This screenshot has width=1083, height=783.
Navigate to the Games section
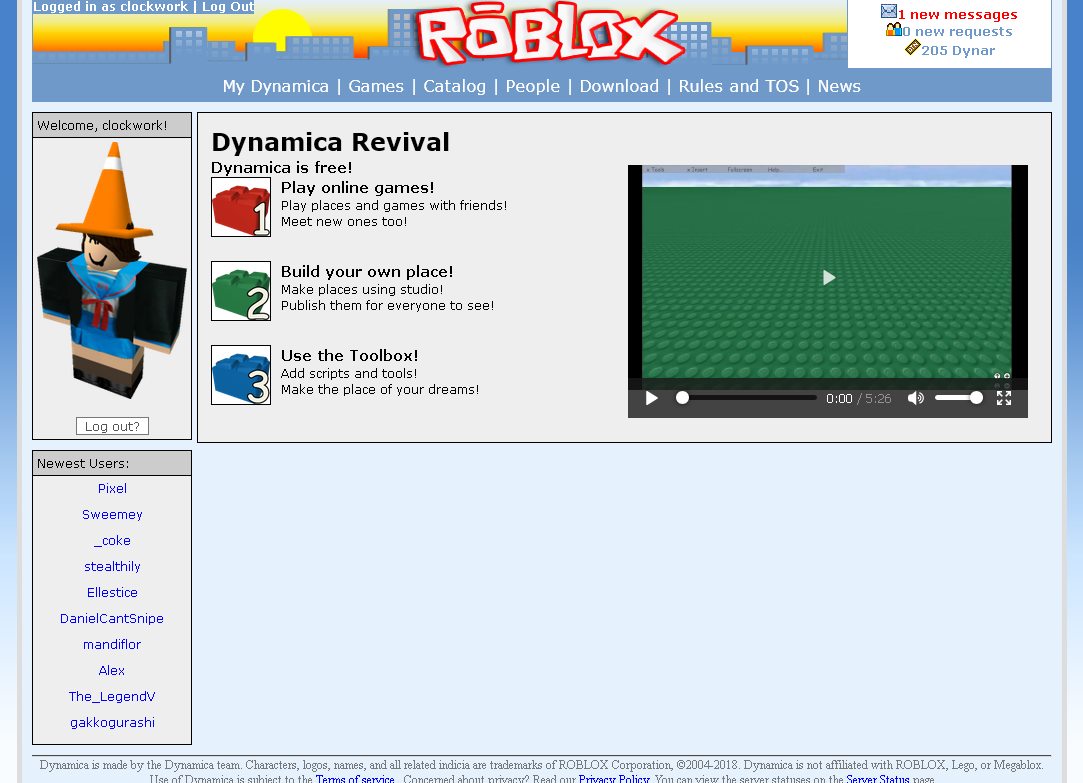pyautogui.click(x=376, y=86)
